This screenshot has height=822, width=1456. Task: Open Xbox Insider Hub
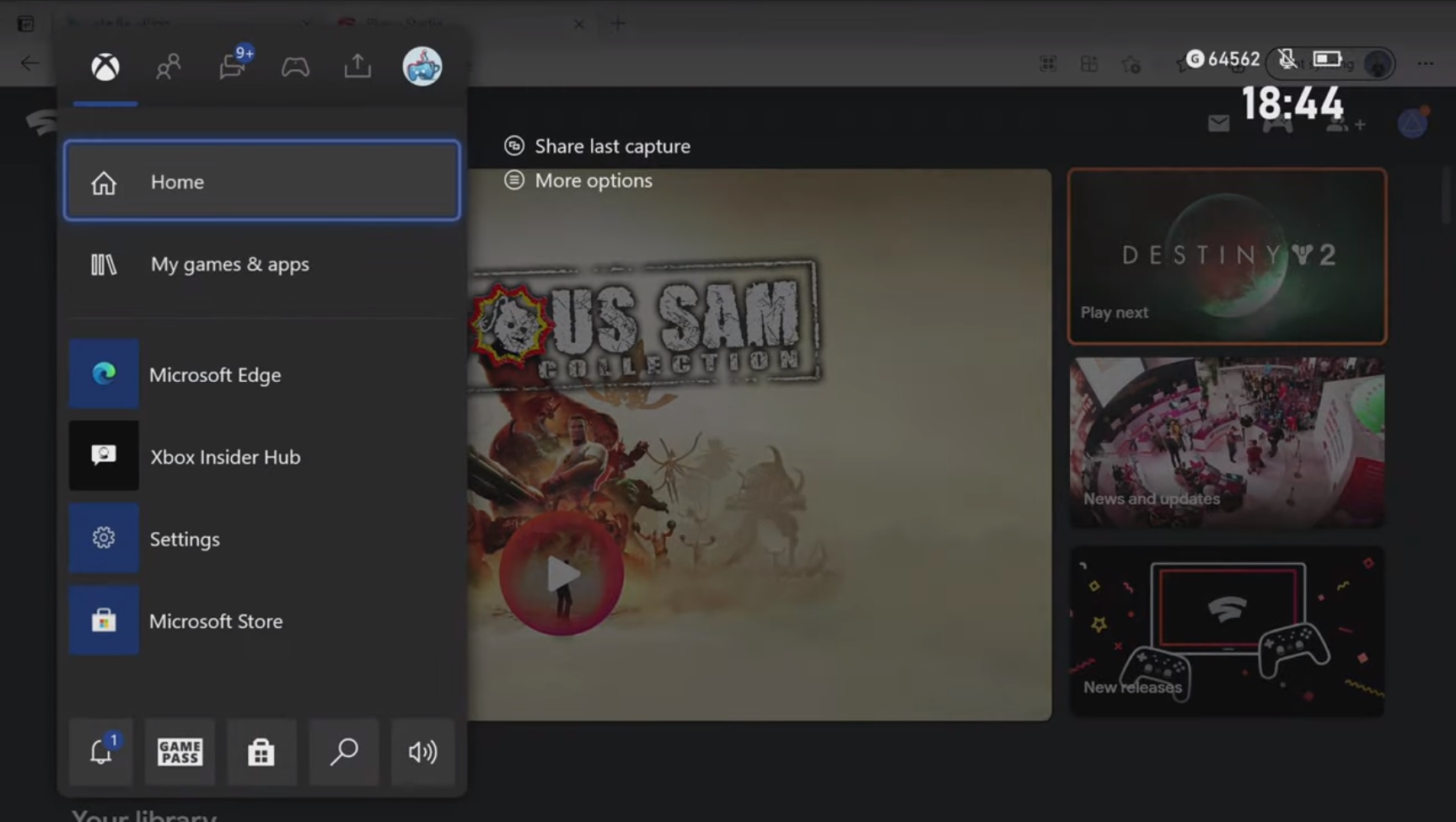pos(262,456)
